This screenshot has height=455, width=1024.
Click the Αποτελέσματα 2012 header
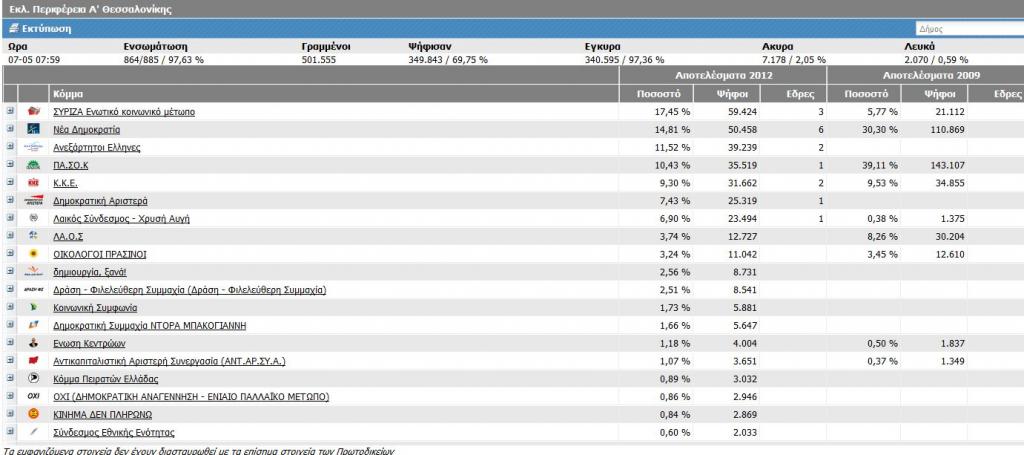(723, 75)
